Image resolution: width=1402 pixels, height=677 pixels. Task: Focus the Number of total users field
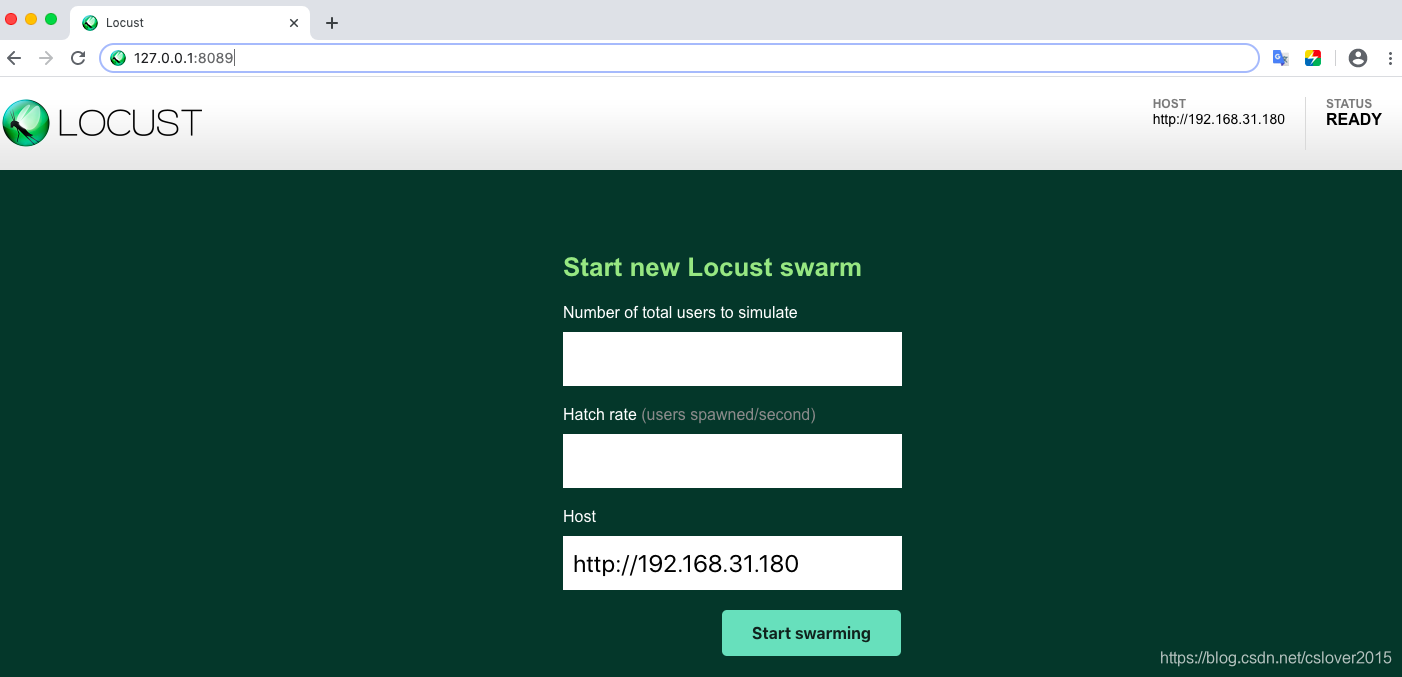732,359
